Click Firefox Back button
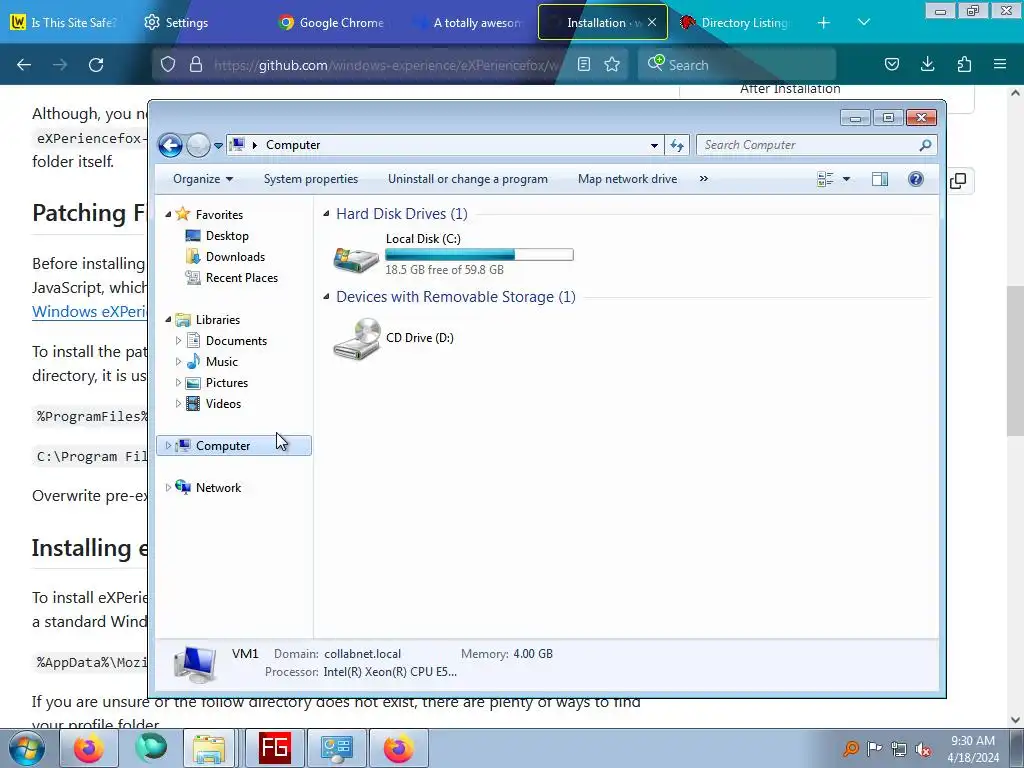The image size is (1024, 768). click(x=24, y=65)
